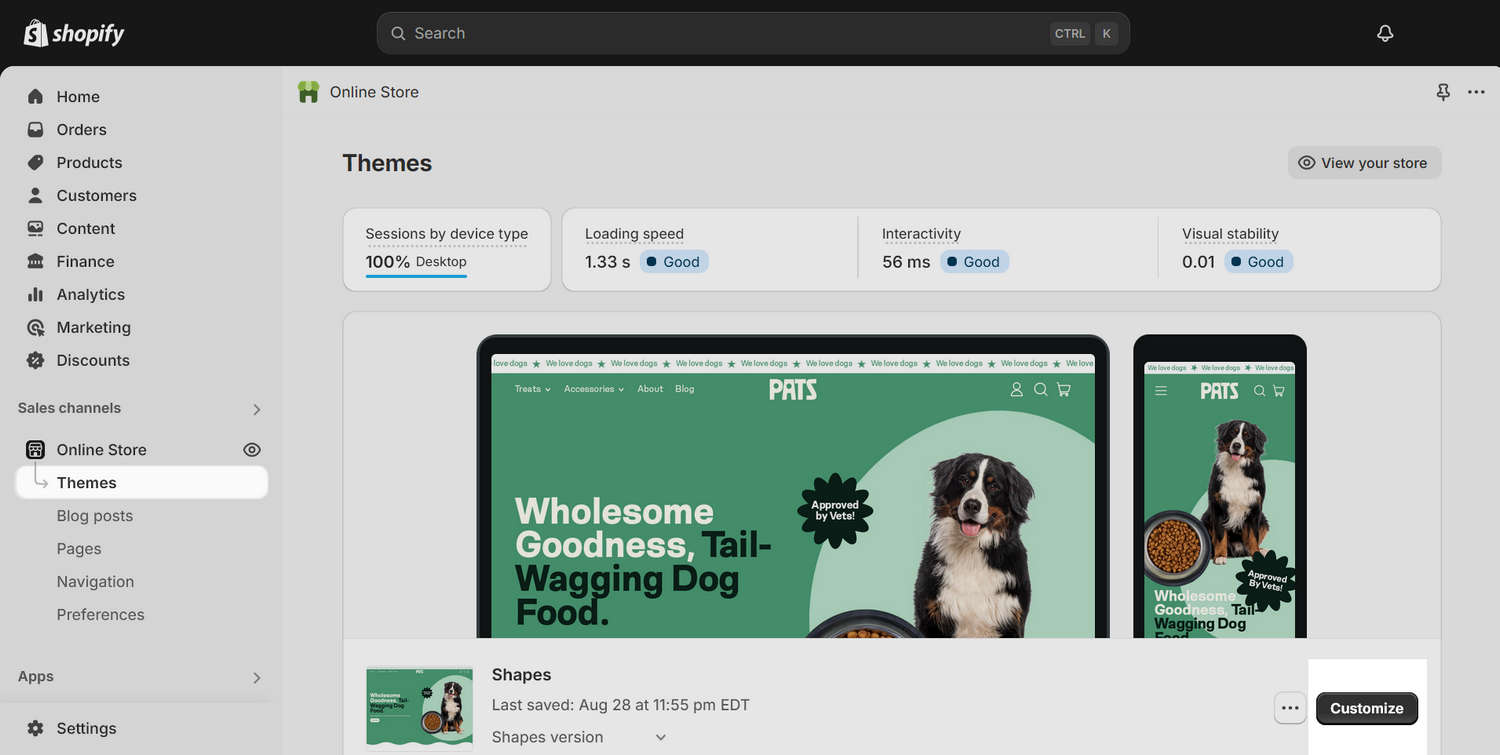
Task: Click the green Online Store header icon
Action: [309, 92]
